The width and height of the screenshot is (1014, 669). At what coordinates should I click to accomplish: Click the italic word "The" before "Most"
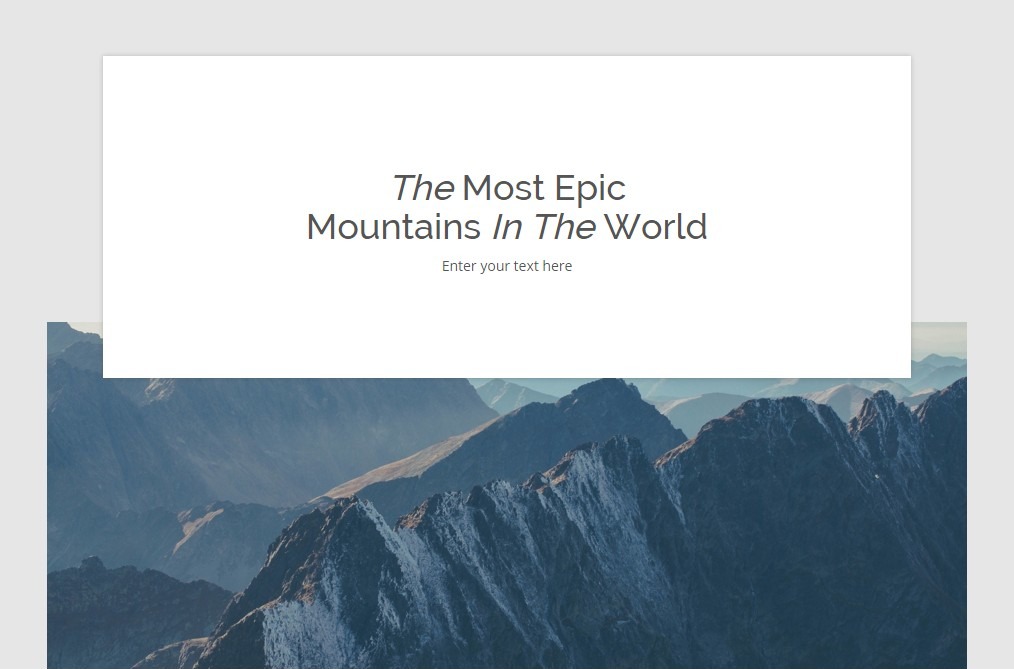click(423, 188)
